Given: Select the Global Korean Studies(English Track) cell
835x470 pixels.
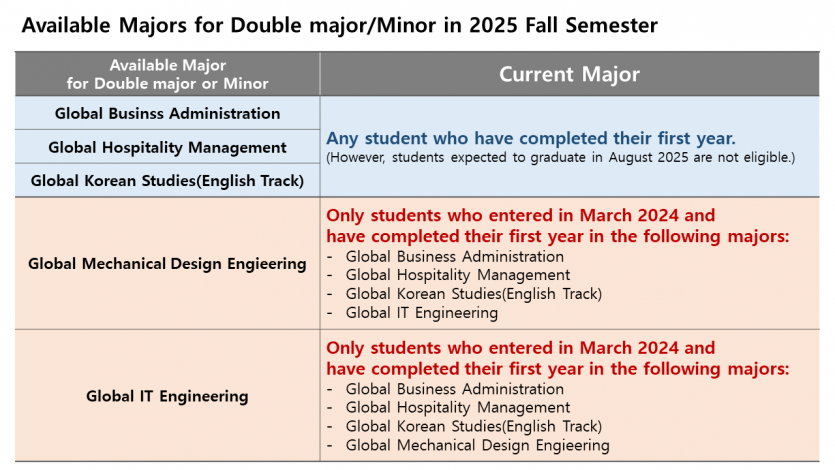Looking at the screenshot, I should (x=167, y=180).
